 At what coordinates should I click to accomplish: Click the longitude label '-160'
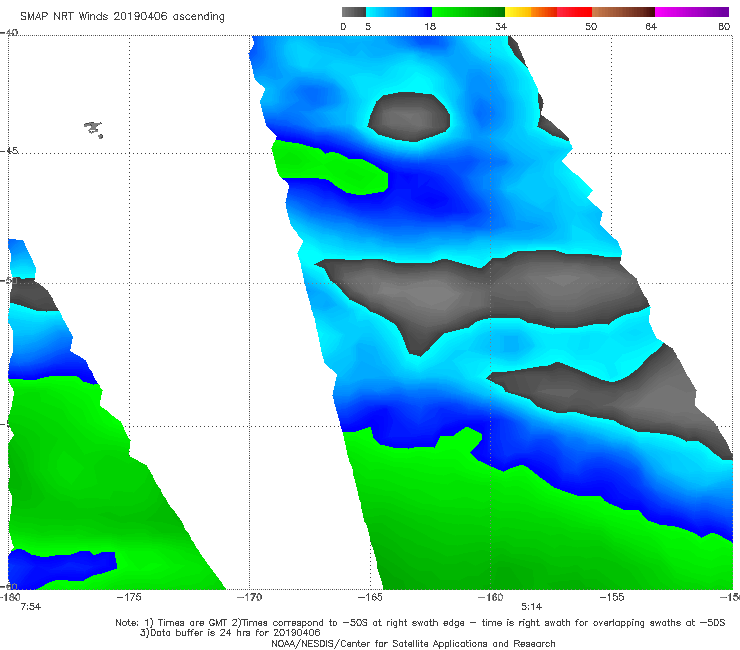[490, 597]
